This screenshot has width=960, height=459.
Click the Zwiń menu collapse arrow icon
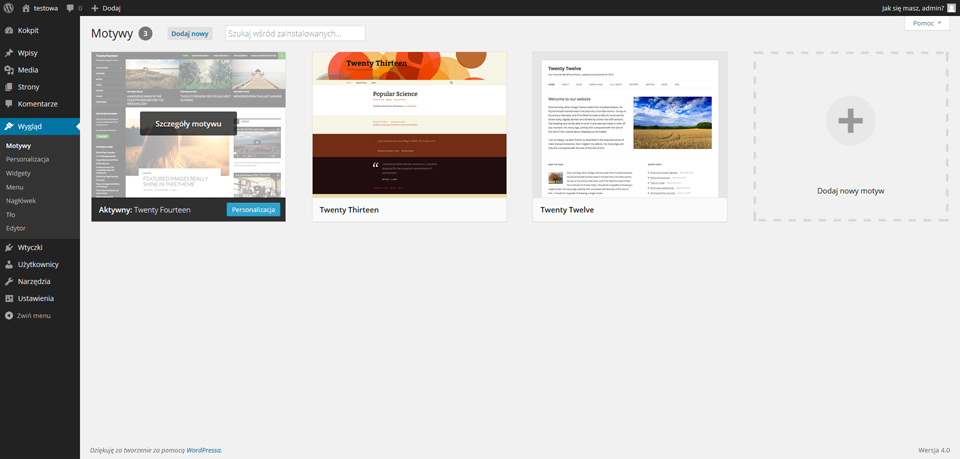[9, 316]
